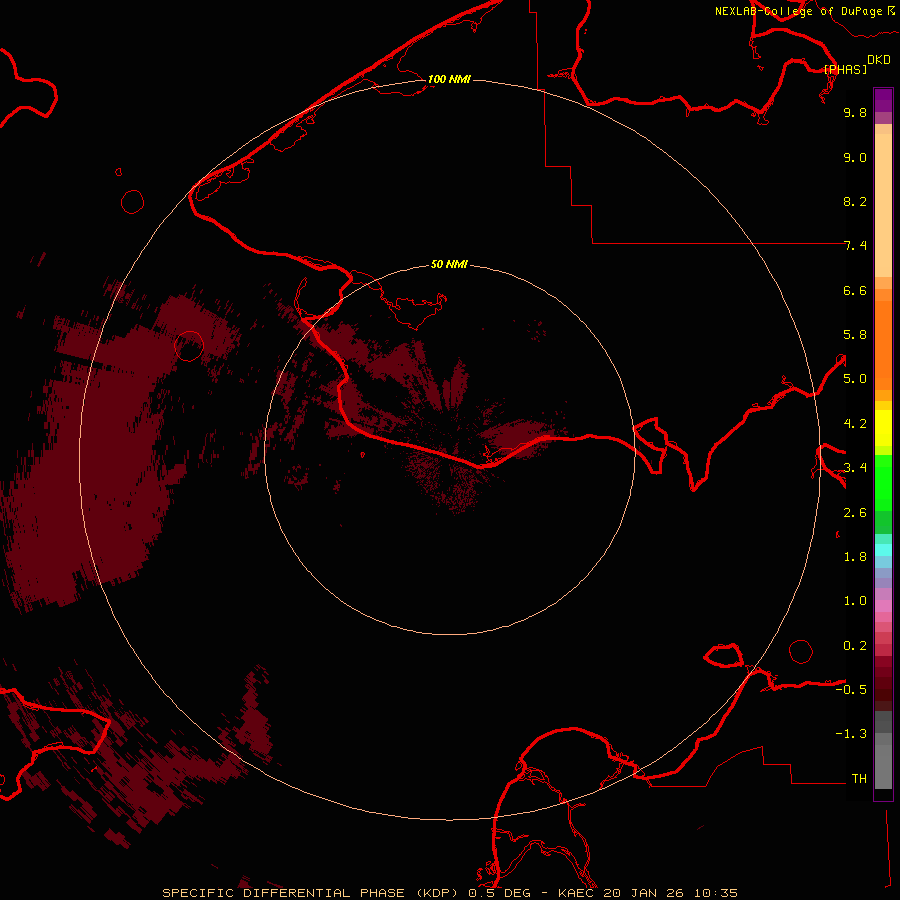Click the -1.3 color scale label

(851, 734)
